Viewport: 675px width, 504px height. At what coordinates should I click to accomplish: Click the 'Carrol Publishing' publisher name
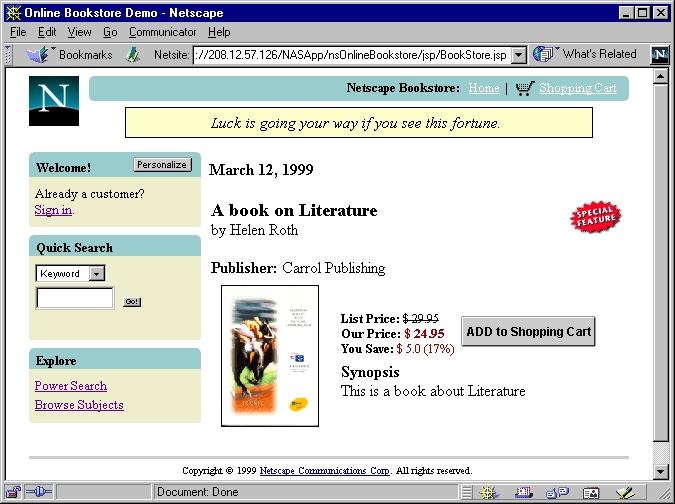334,268
